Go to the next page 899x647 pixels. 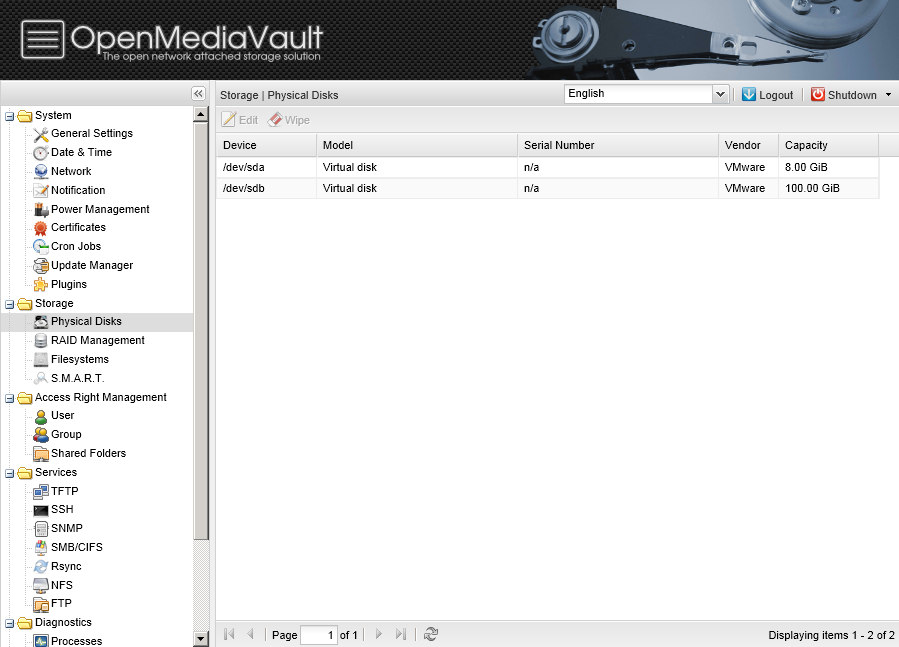tap(378, 634)
